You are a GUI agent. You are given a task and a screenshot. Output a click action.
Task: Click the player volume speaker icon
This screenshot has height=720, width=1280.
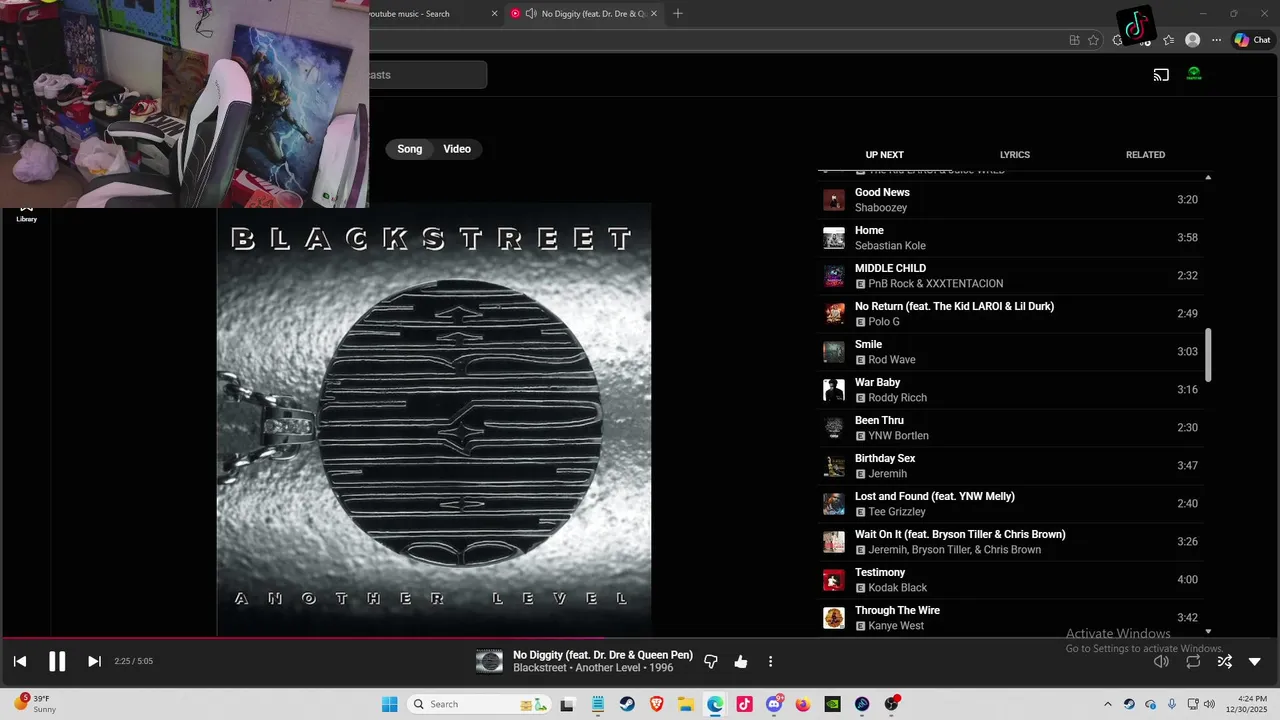pyautogui.click(x=1161, y=661)
